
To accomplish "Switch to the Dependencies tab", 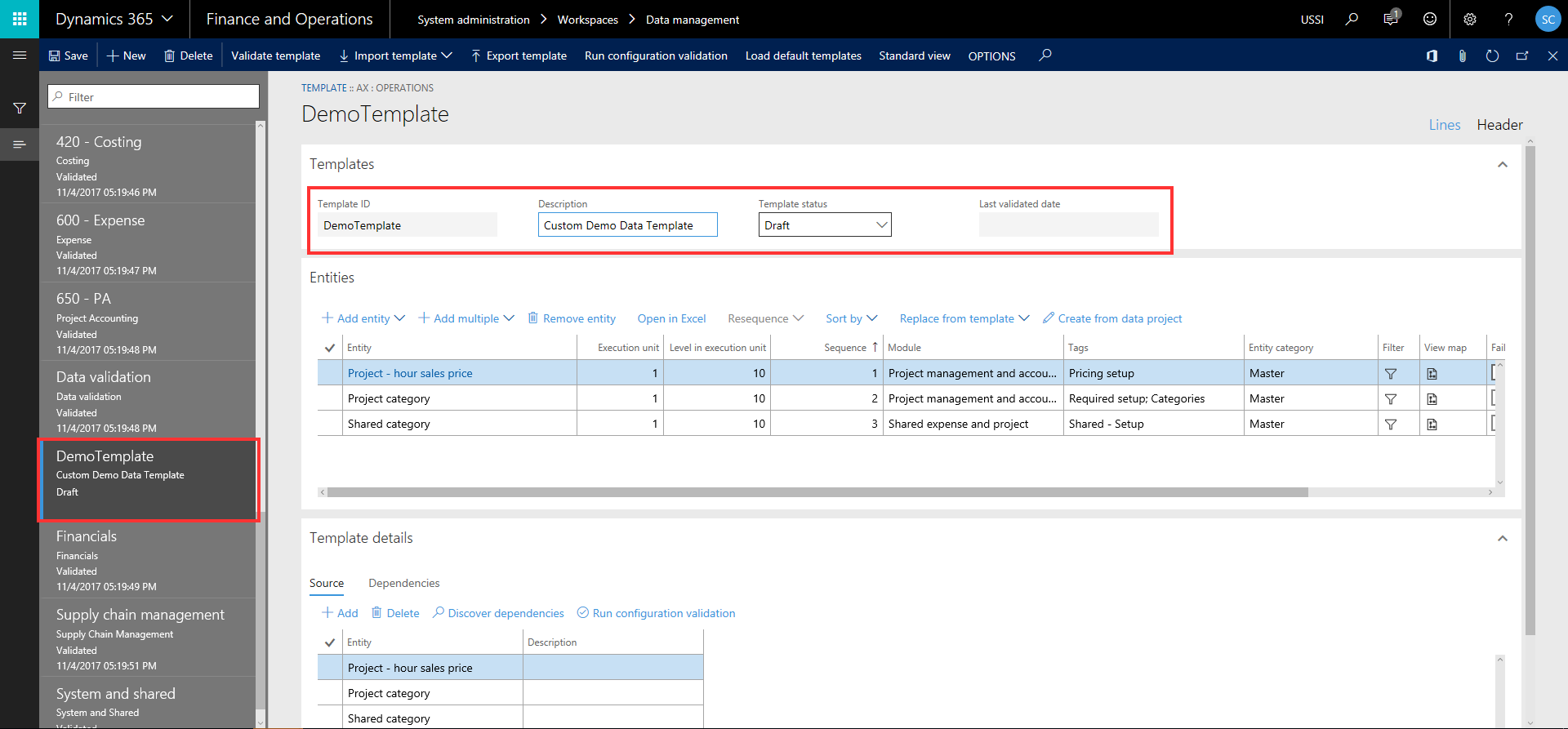I will pyautogui.click(x=403, y=583).
